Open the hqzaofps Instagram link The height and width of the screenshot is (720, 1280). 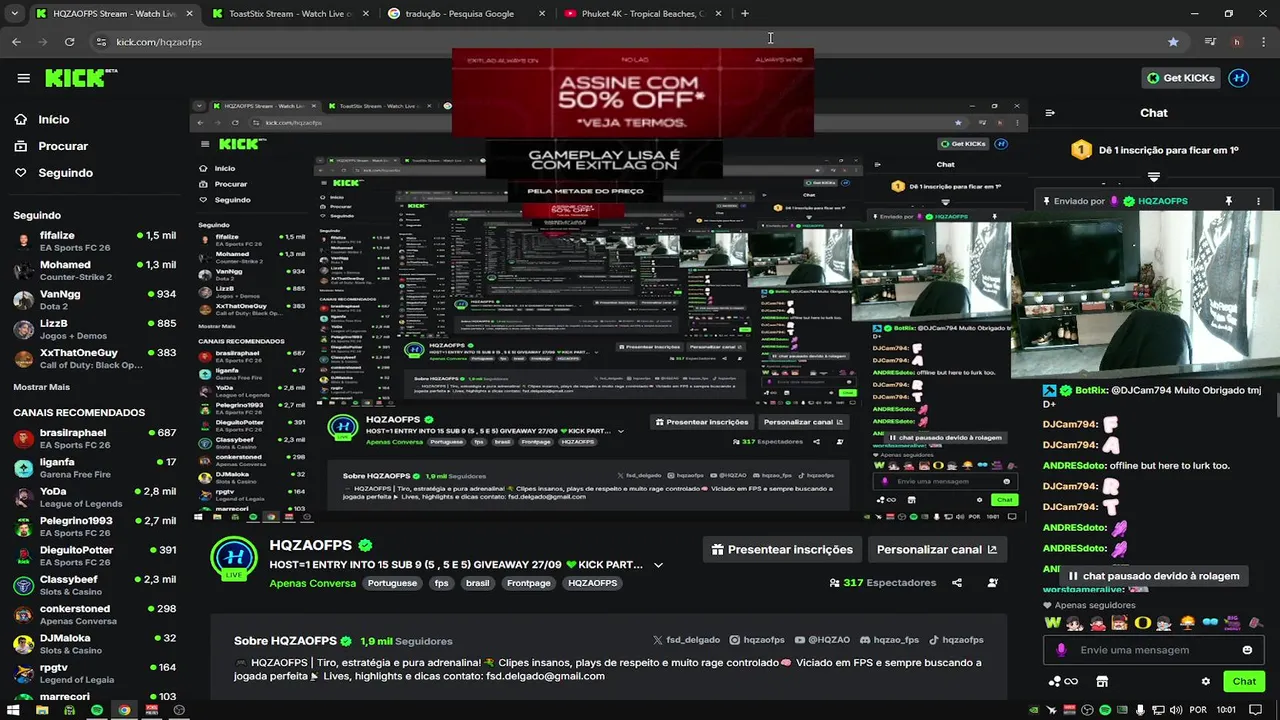tap(757, 640)
